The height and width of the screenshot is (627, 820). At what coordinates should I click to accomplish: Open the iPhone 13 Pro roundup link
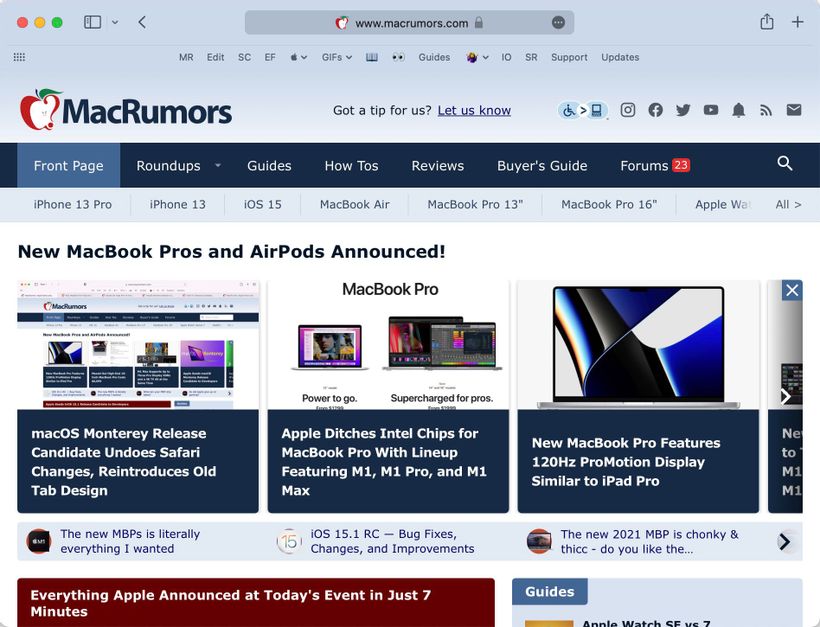click(73, 204)
